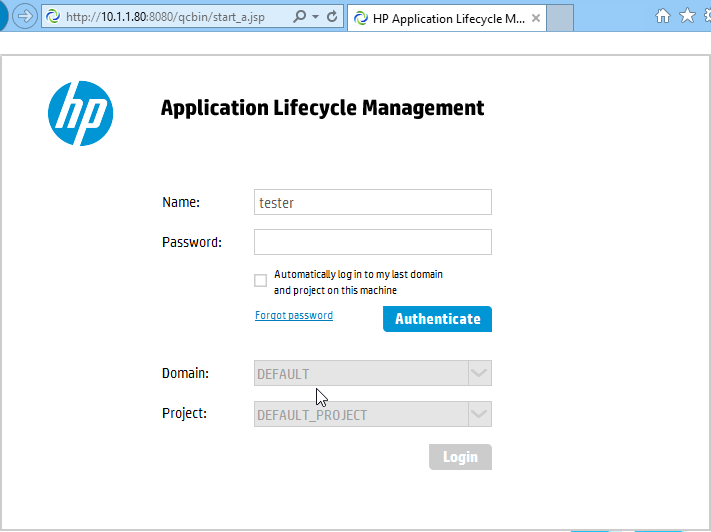Screen dimensions: 711x532
Task: Click the magnifier search icon in address bar
Action: pyautogui.click(x=300, y=17)
